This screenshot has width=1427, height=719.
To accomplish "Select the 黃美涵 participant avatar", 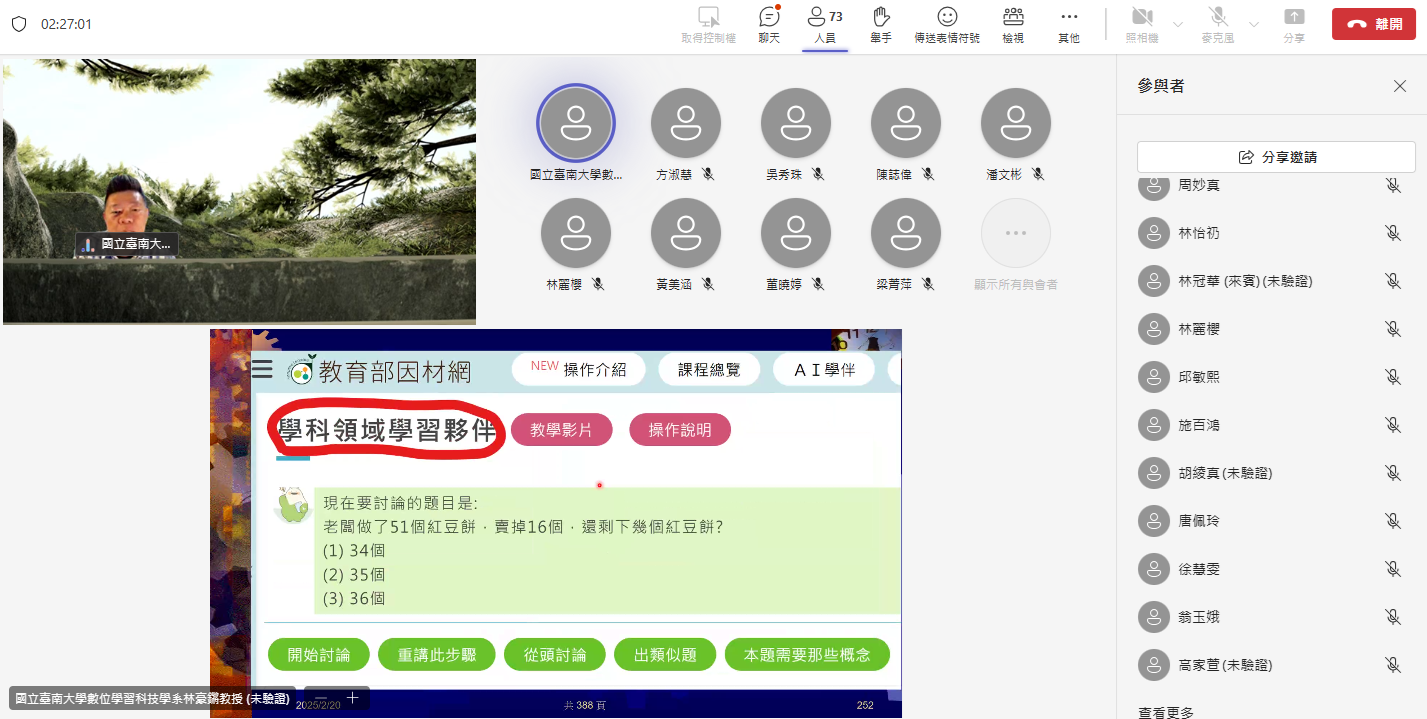I will [x=686, y=233].
